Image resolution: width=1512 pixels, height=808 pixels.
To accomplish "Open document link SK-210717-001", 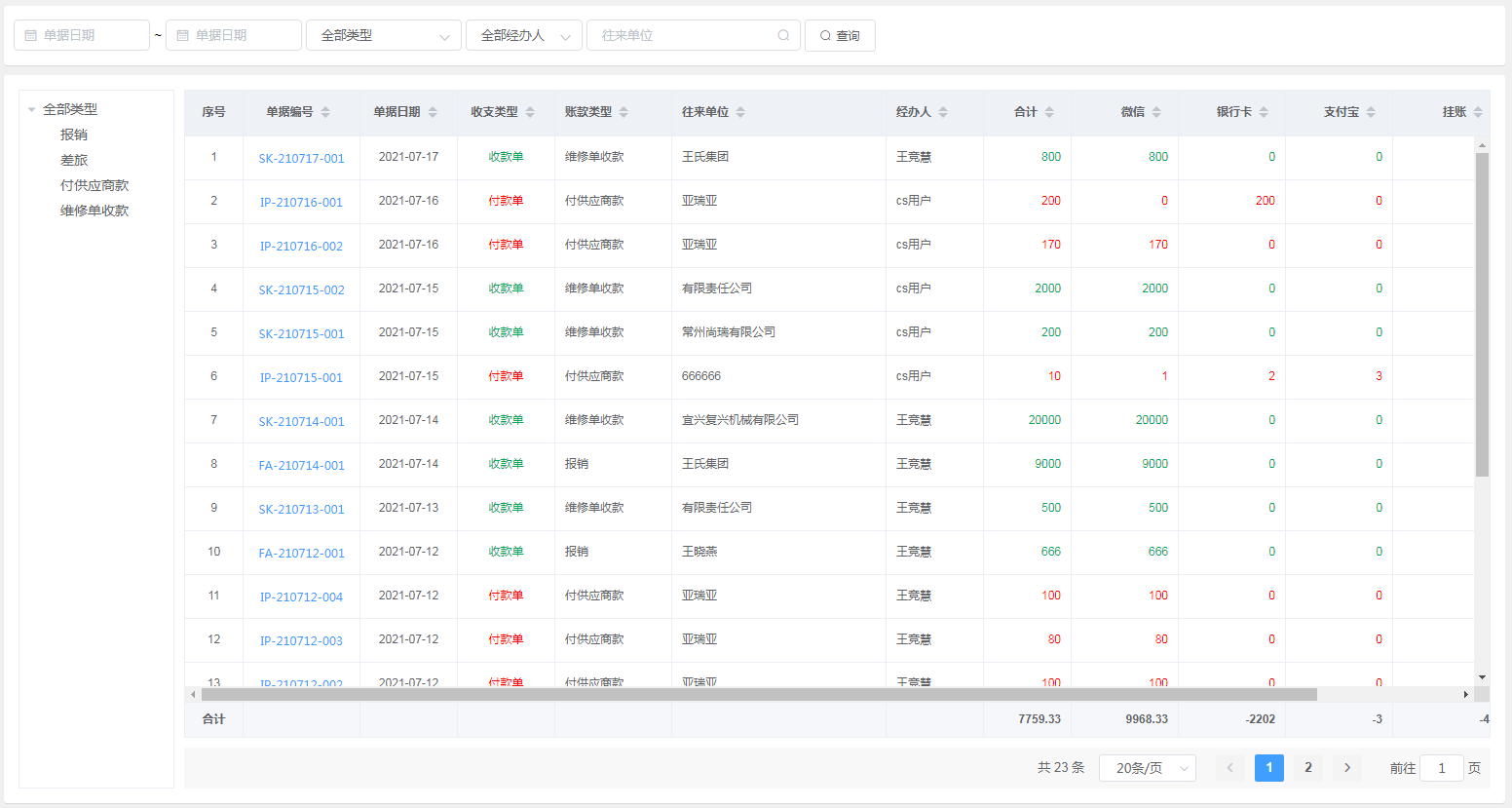I will pyautogui.click(x=301, y=158).
